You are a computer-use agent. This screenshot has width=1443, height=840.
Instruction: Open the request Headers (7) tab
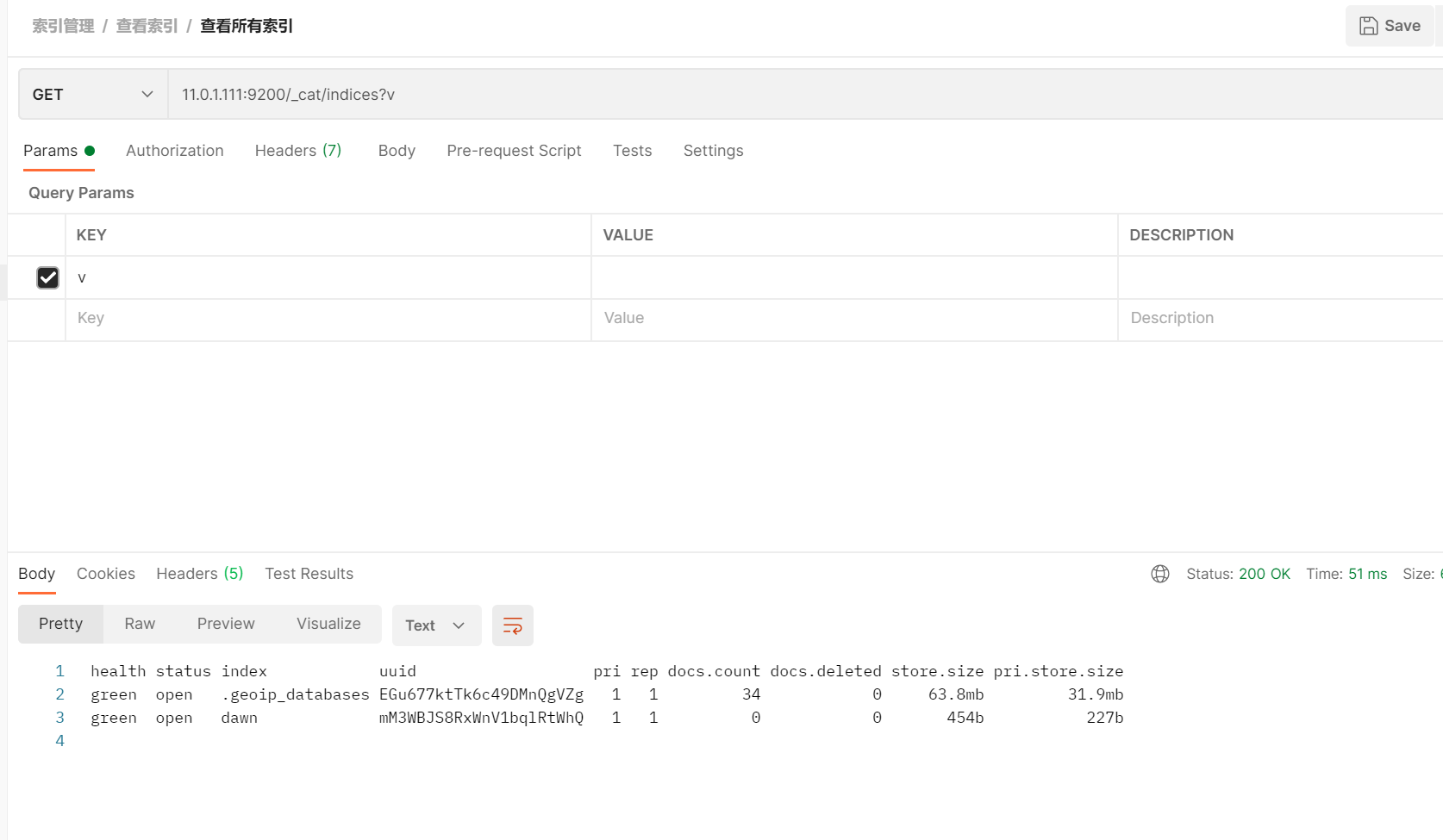(x=298, y=151)
